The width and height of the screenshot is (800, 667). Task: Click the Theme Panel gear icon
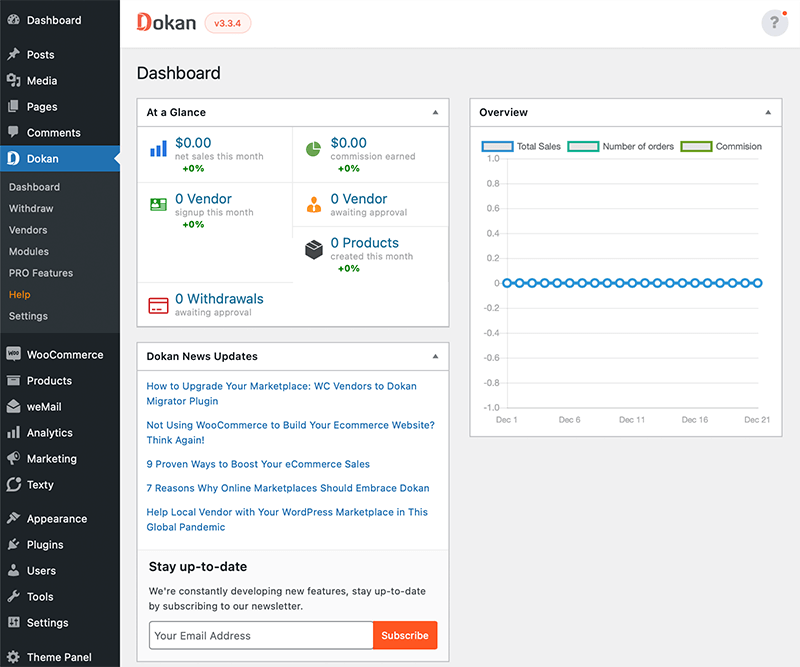pyautogui.click(x=13, y=656)
